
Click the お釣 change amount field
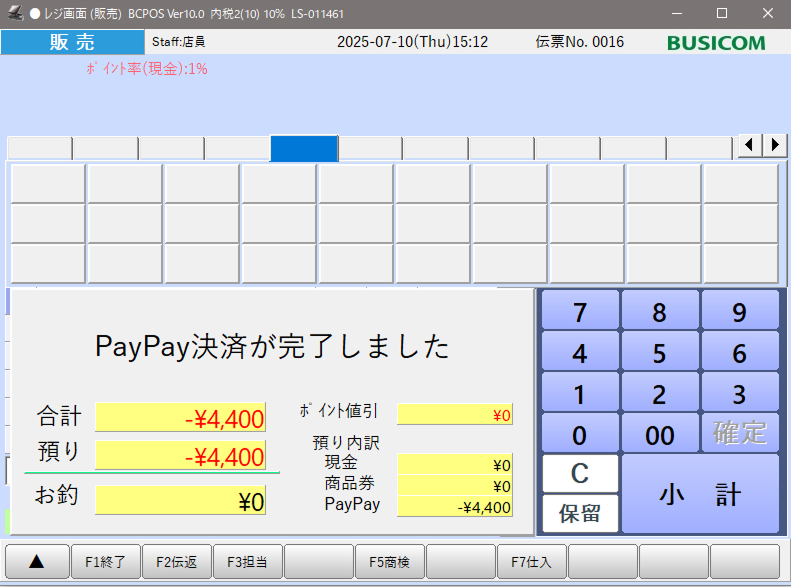(x=180, y=501)
